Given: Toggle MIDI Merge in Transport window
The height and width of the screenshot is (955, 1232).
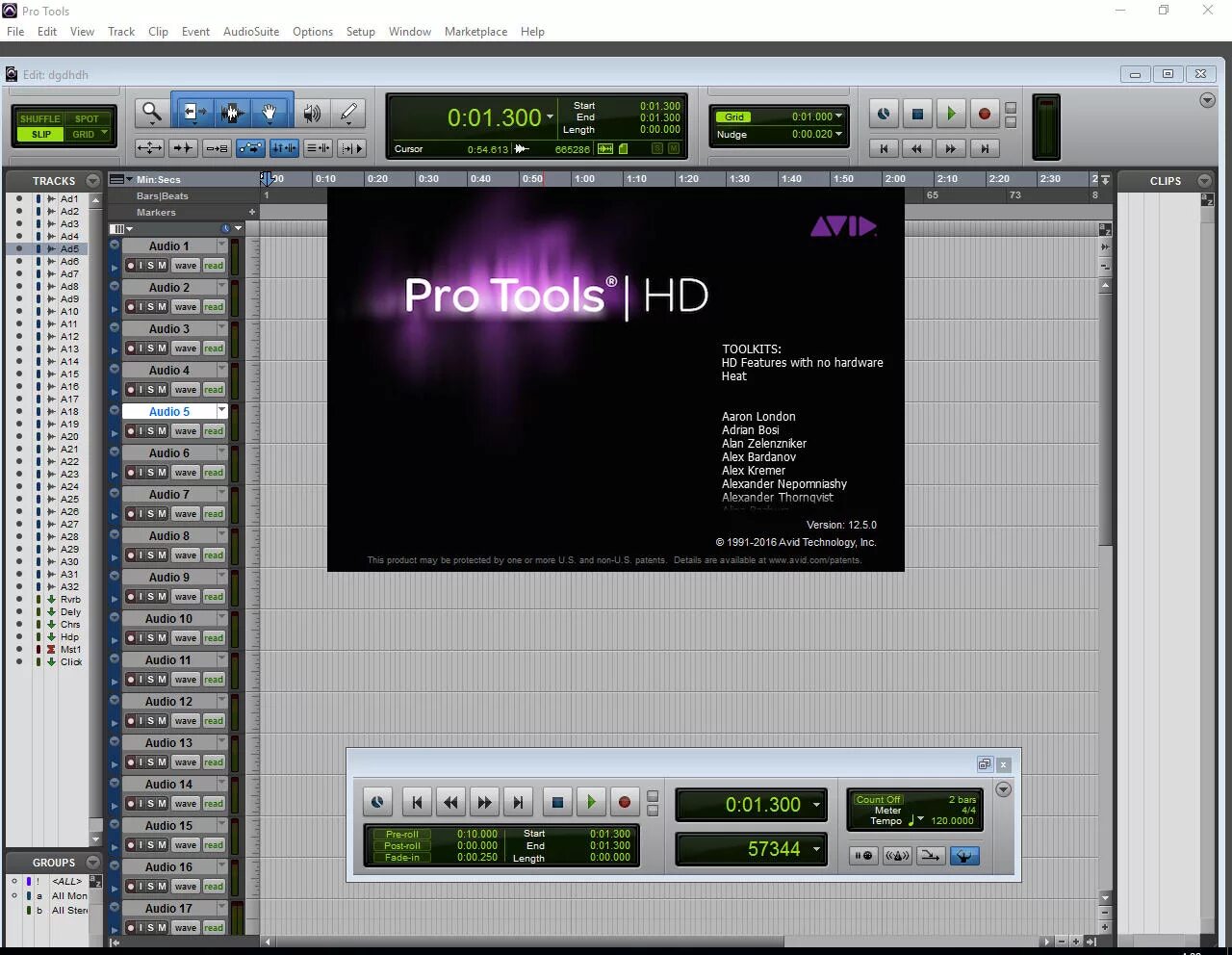Looking at the screenshot, I should pos(931,855).
